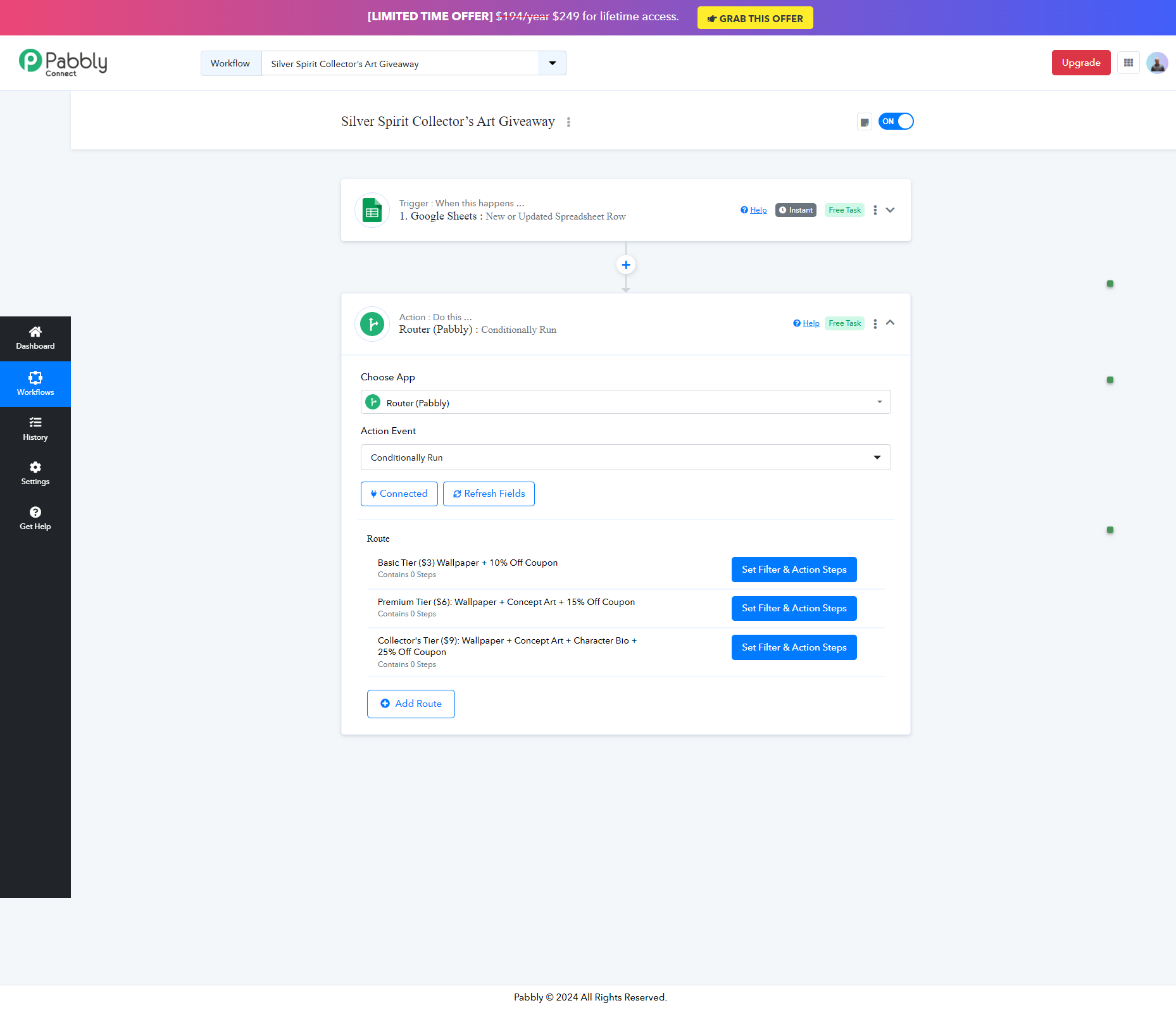Open Router action three-dot menu
The image size is (1176, 1010).
pos(875,323)
